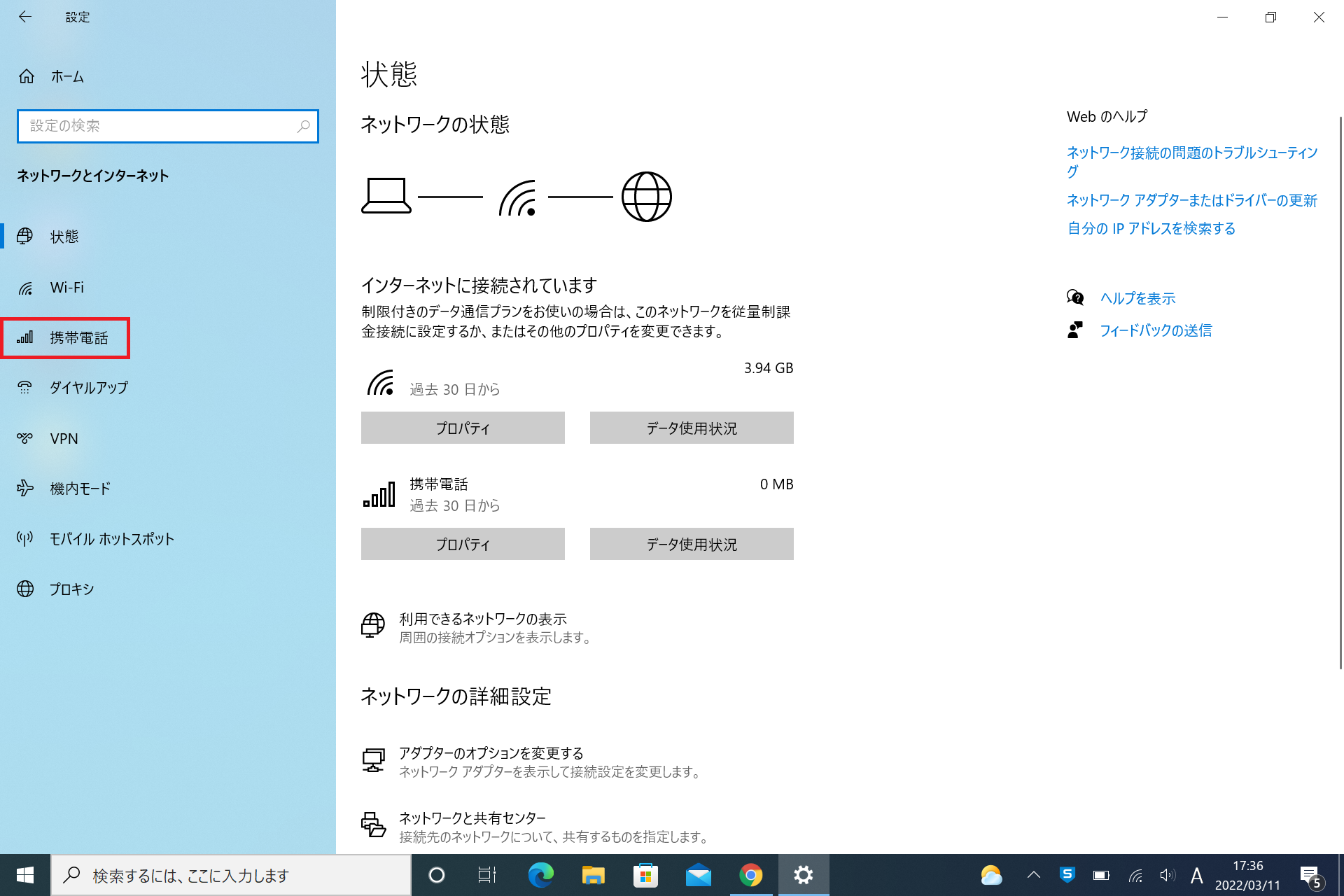
Task: Show hidden tray icons chevron
Action: [1034, 875]
